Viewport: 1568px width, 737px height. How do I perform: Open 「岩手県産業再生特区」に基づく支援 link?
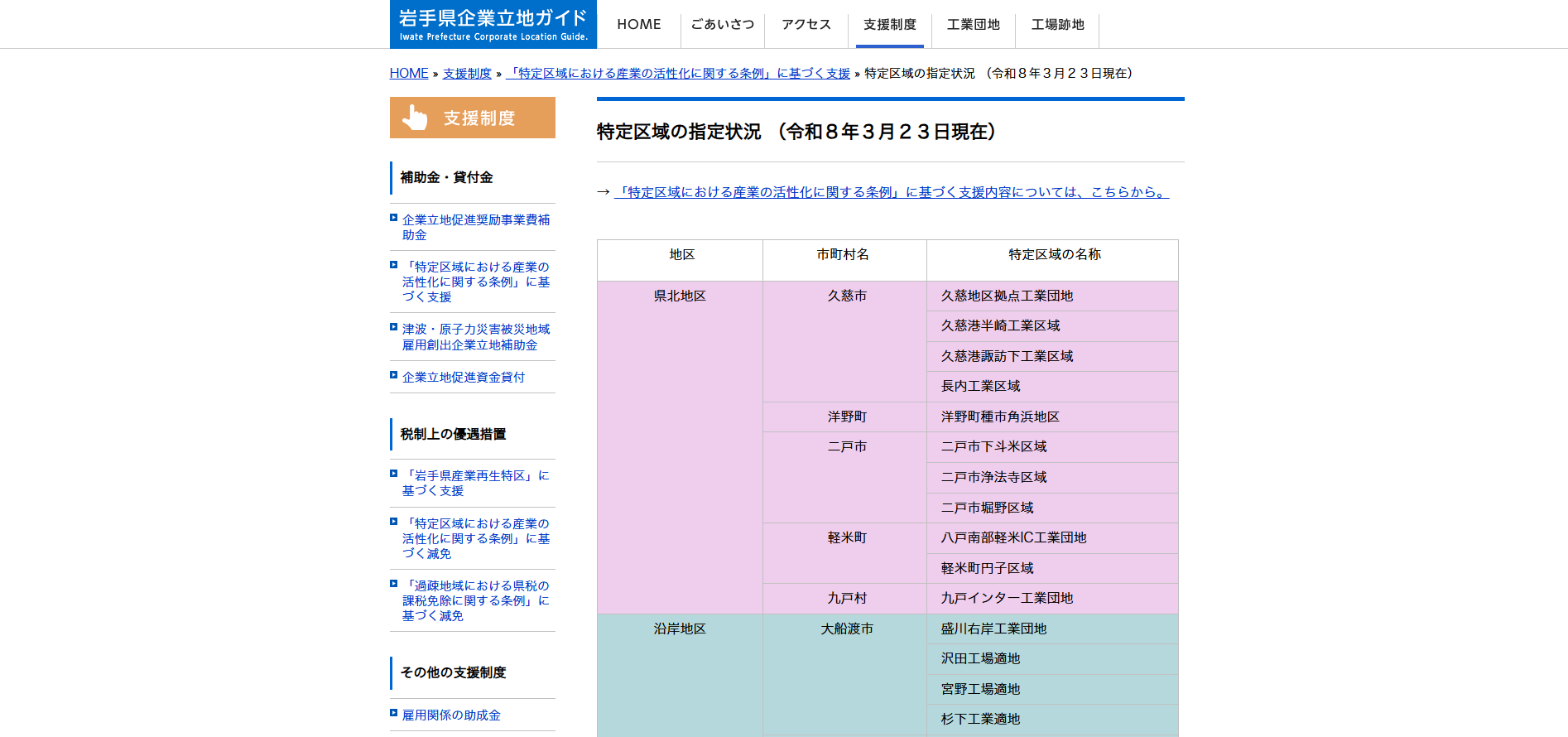tap(476, 483)
